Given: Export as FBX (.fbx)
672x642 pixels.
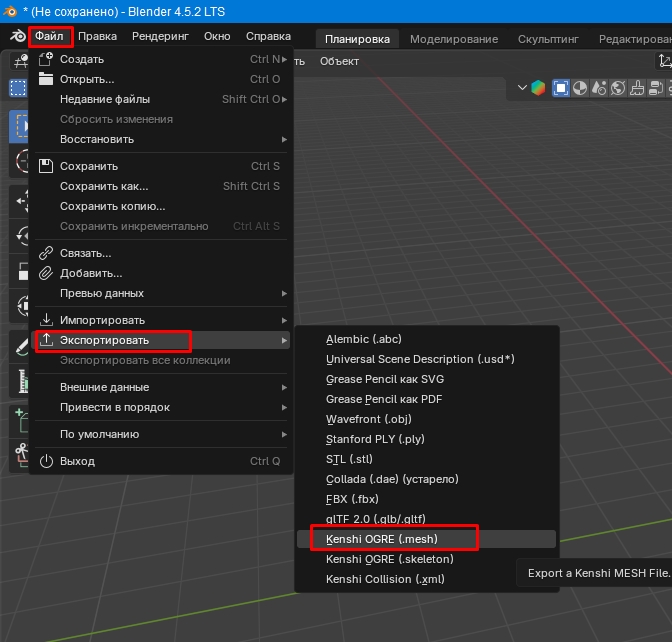Looking at the screenshot, I should (426, 499).
